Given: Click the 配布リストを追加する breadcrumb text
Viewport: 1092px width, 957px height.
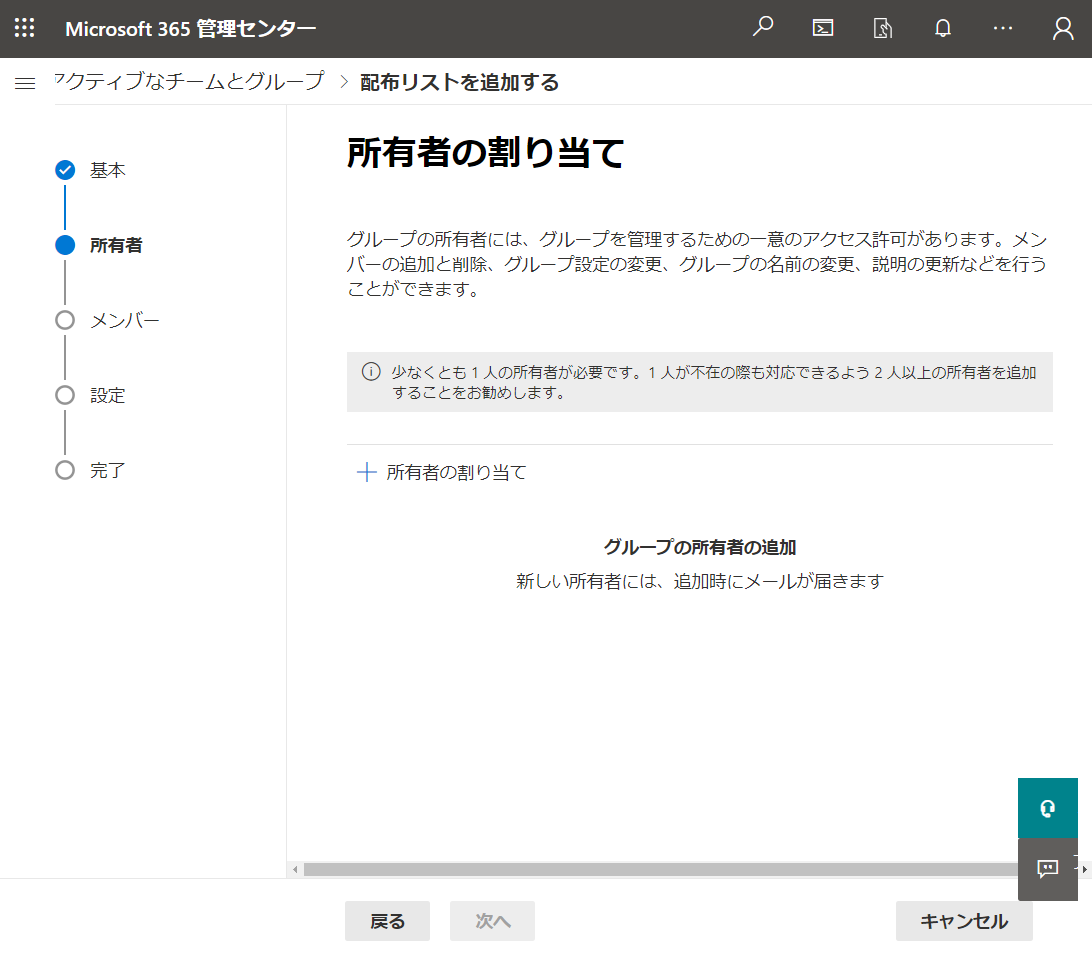Looking at the screenshot, I should tap(460, 82).
